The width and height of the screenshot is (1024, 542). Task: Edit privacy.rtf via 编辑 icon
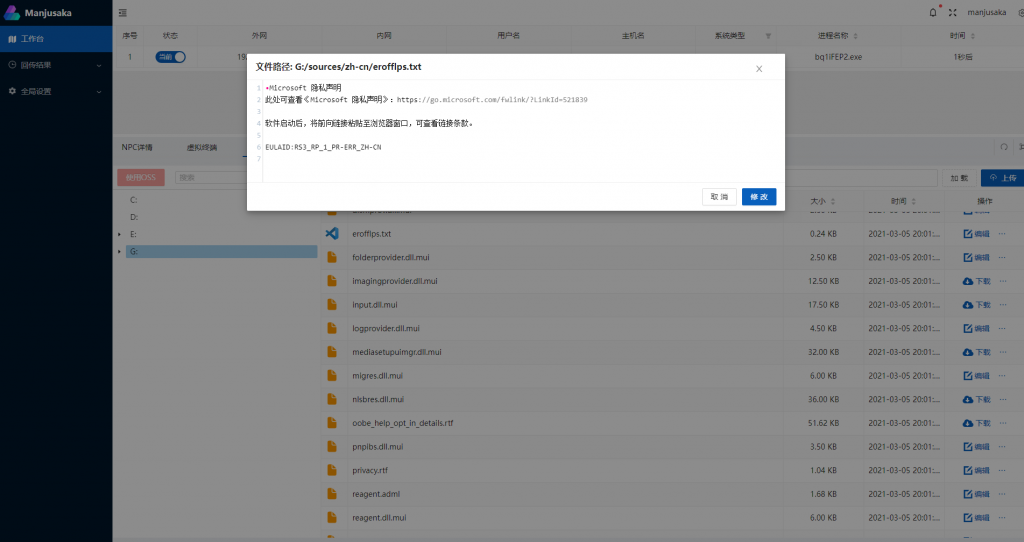tap(976, 470)
